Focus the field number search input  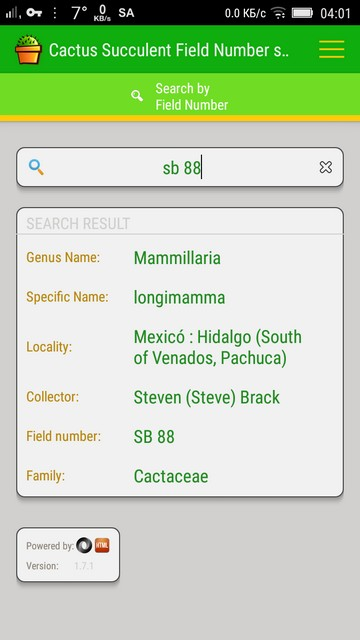(180, 167)
